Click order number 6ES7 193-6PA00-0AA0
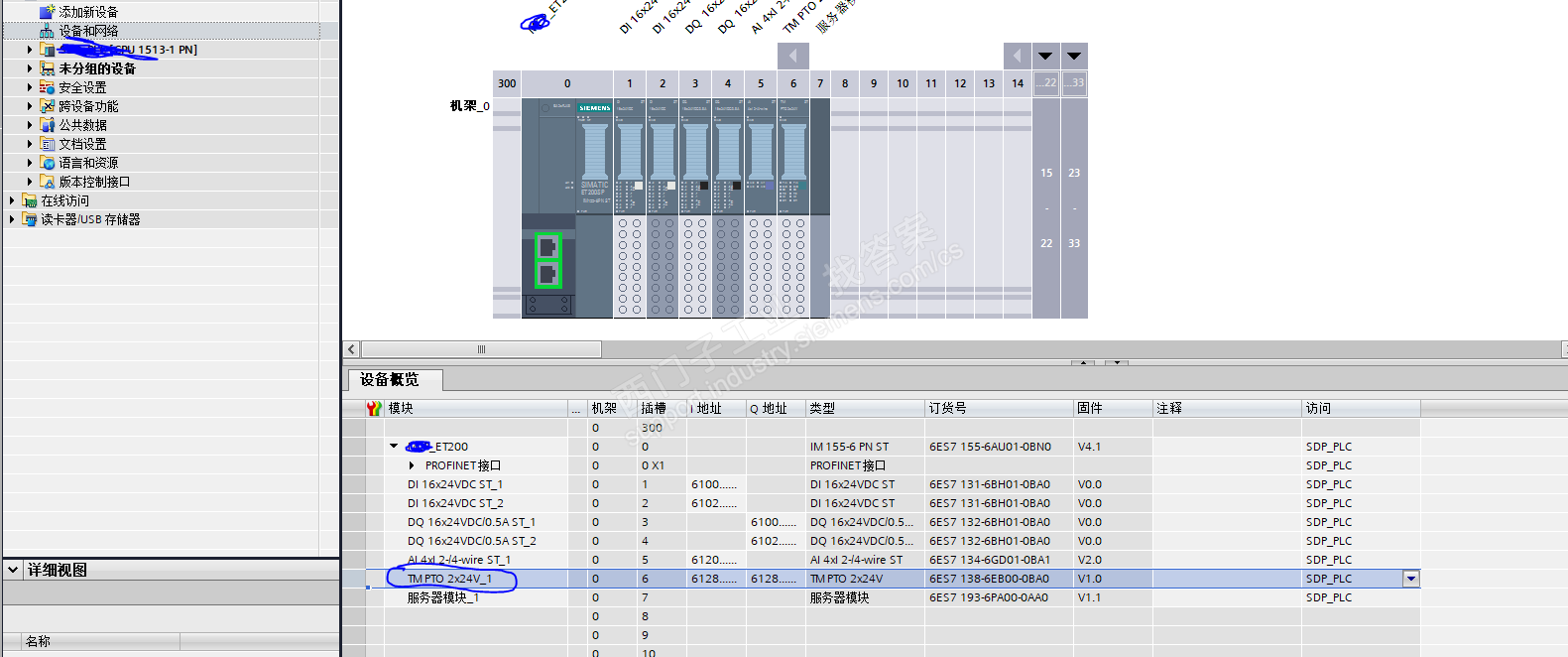The image size is (1568, 657). pyautogui.click(x=989, y=597)
